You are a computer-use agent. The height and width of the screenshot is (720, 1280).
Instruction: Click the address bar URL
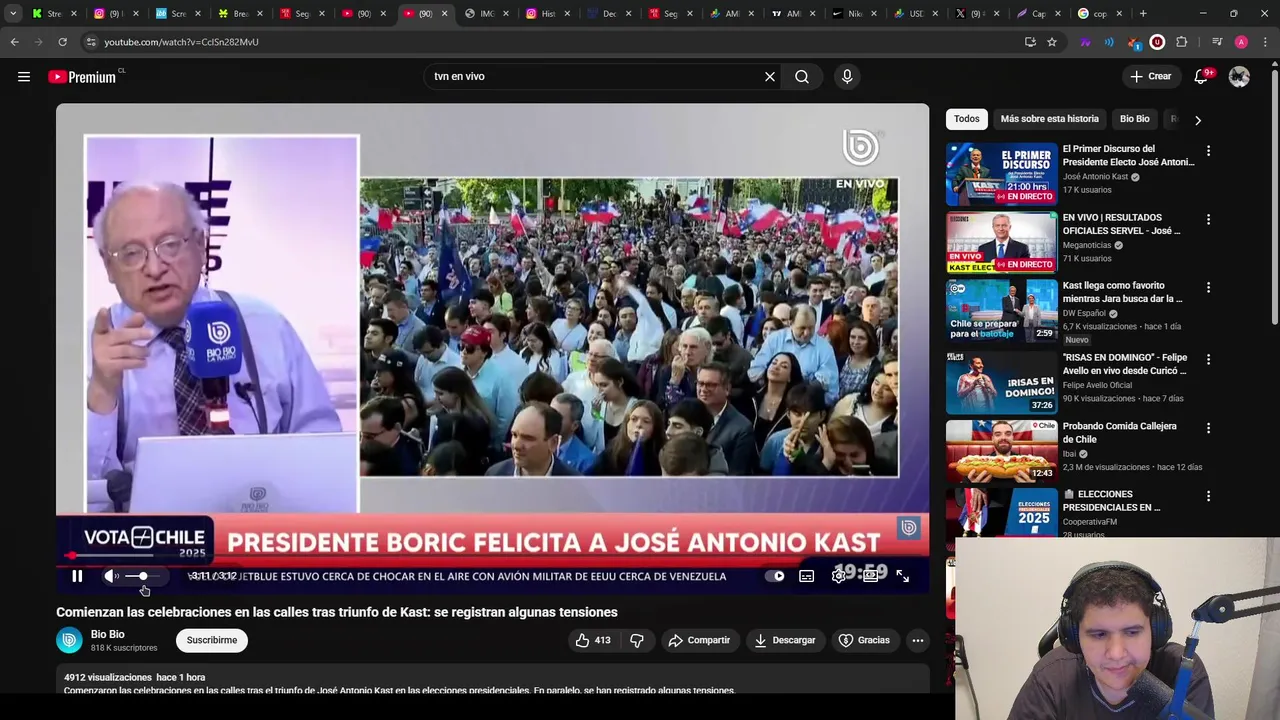(181, 42)
